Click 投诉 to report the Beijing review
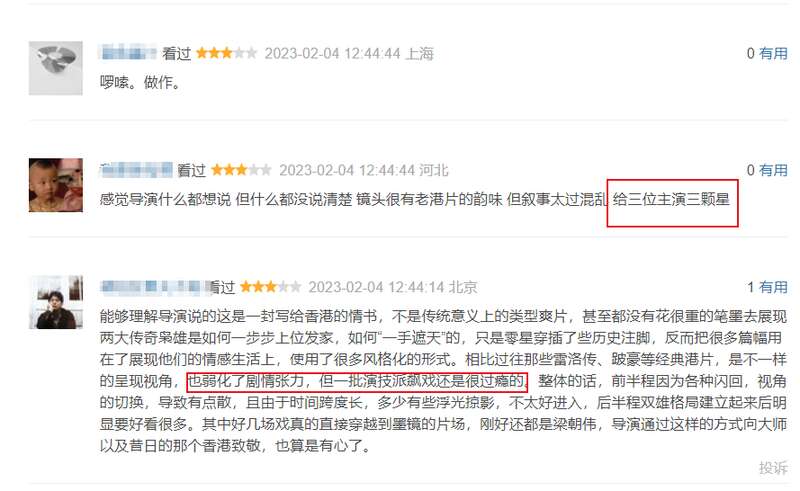The width and height of the screenshot is (800, 491). tap(772, 468)
